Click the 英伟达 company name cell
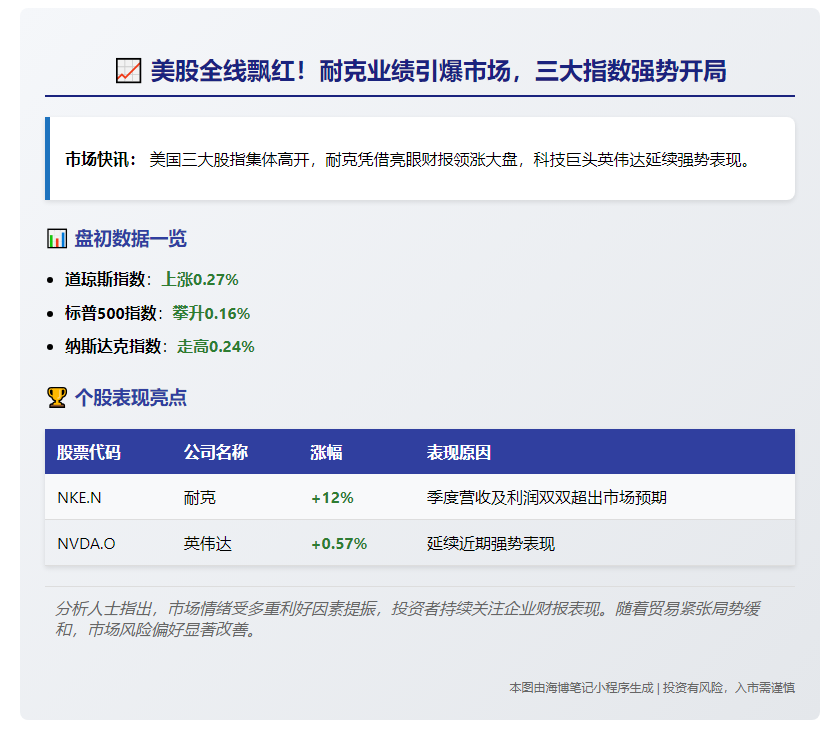The image size is (840, 751). point(208,544)
